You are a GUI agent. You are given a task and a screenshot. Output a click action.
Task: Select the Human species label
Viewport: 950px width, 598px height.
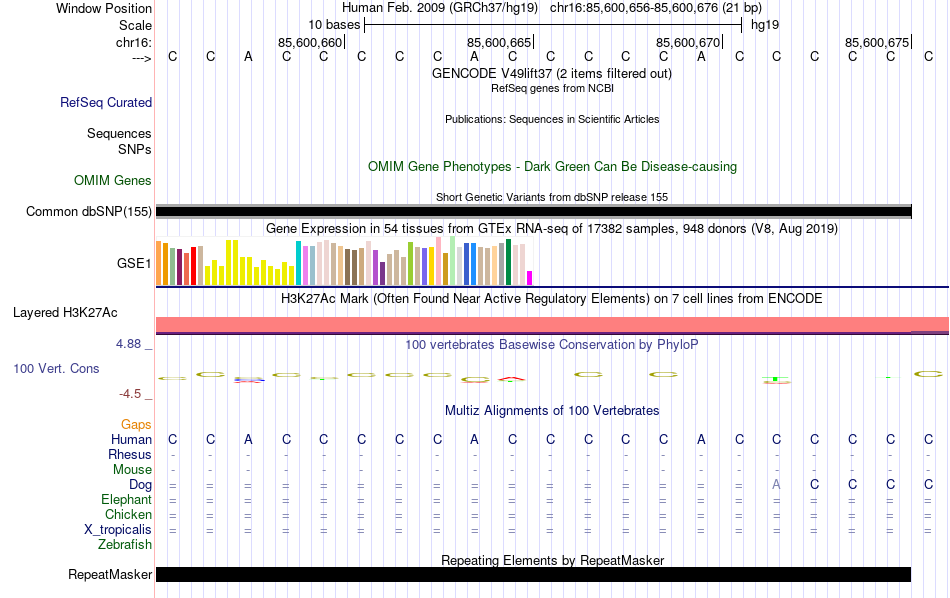click(131, 439)
